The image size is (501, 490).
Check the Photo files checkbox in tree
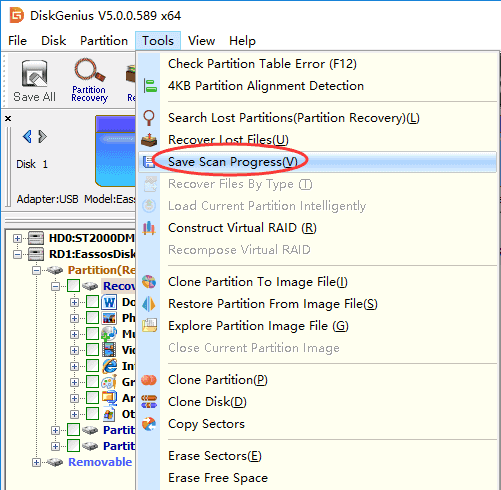92,318
